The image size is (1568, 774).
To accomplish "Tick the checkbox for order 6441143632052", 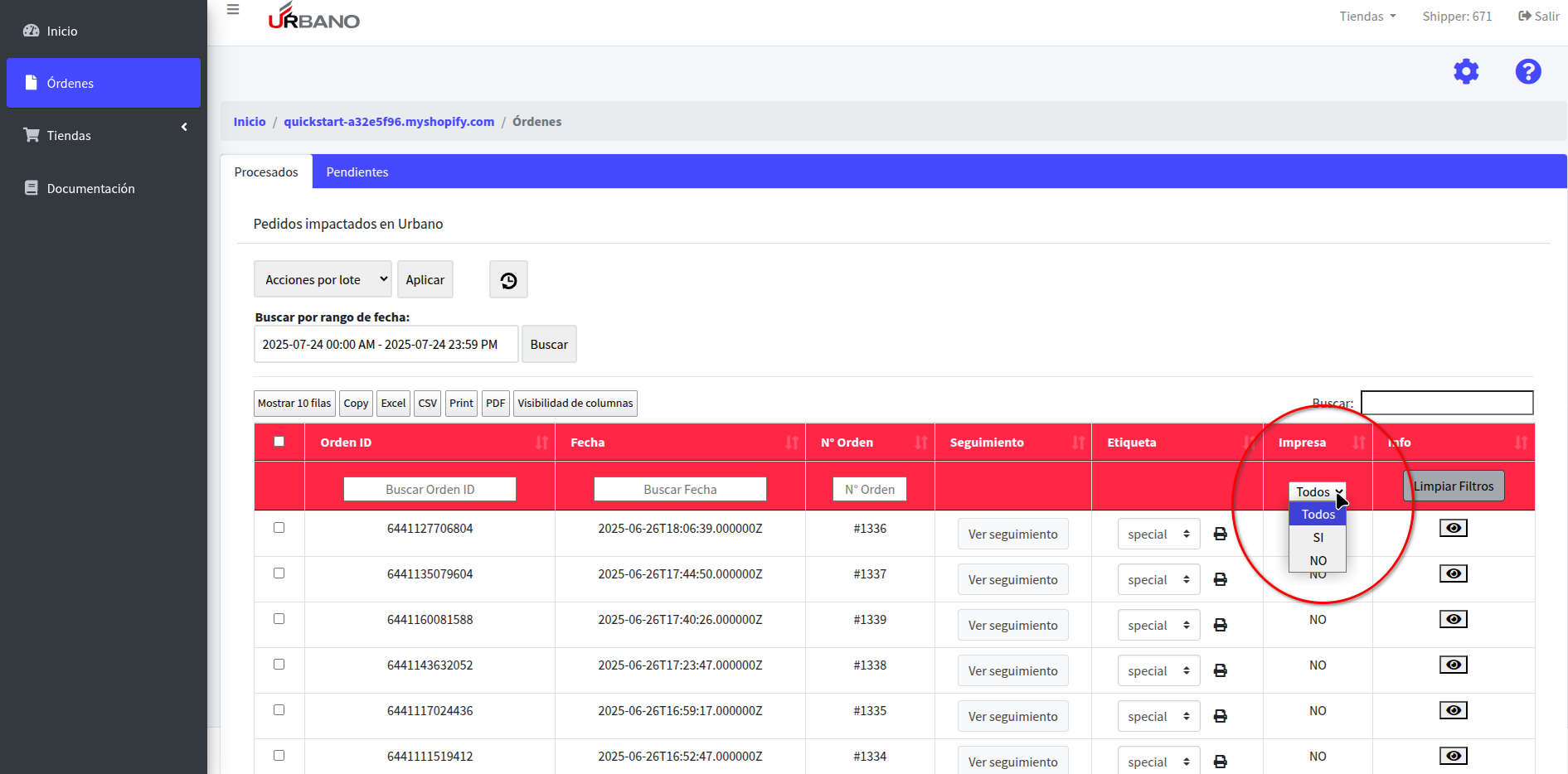I will (x=279, y=665).
